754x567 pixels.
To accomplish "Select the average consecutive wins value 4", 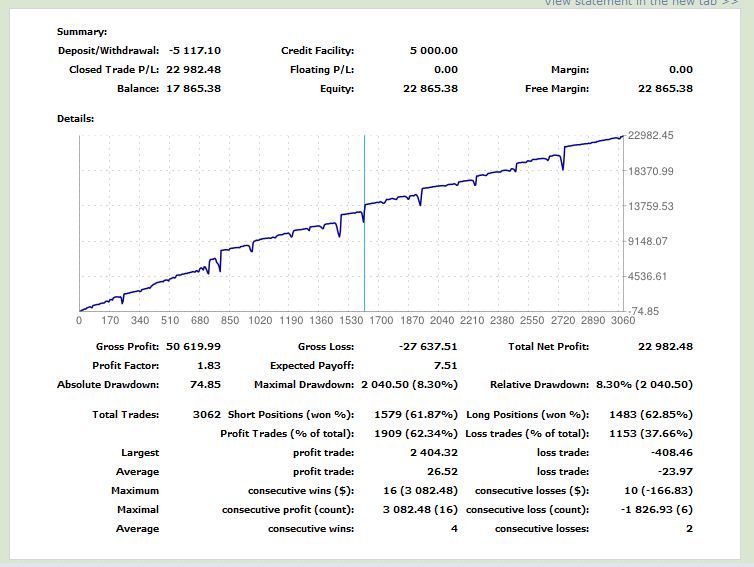I will click(454, 529).
